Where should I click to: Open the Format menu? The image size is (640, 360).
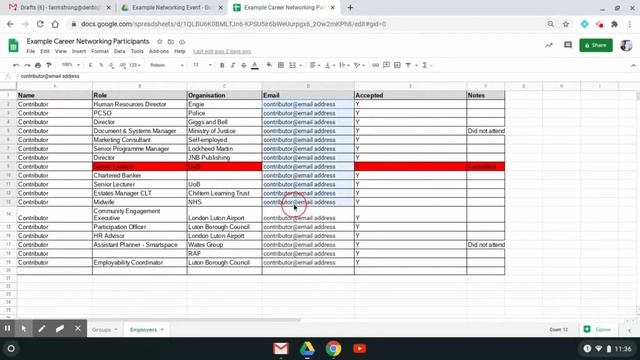[x=100, y=51]
